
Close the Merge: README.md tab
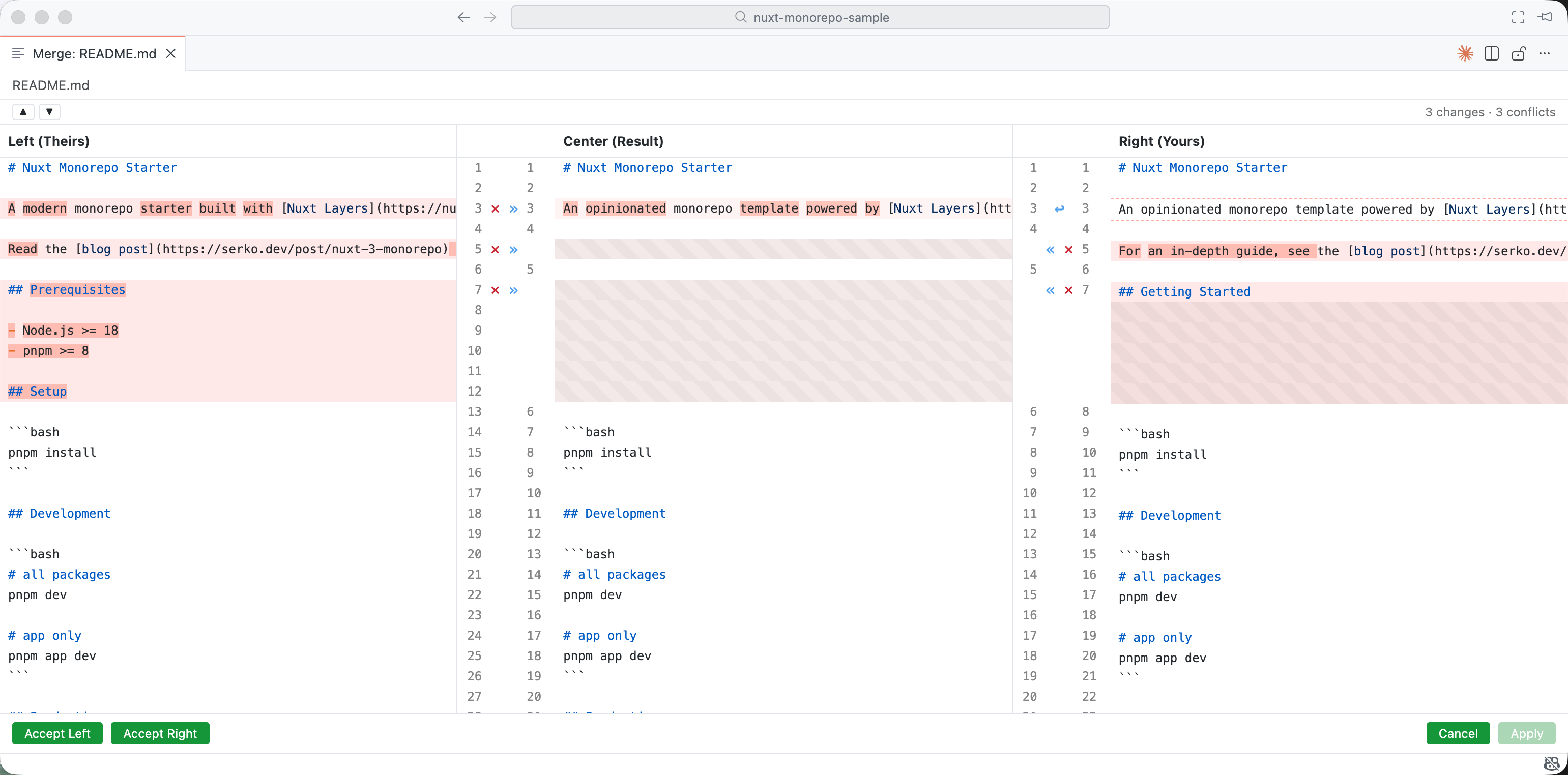(171, 53)
